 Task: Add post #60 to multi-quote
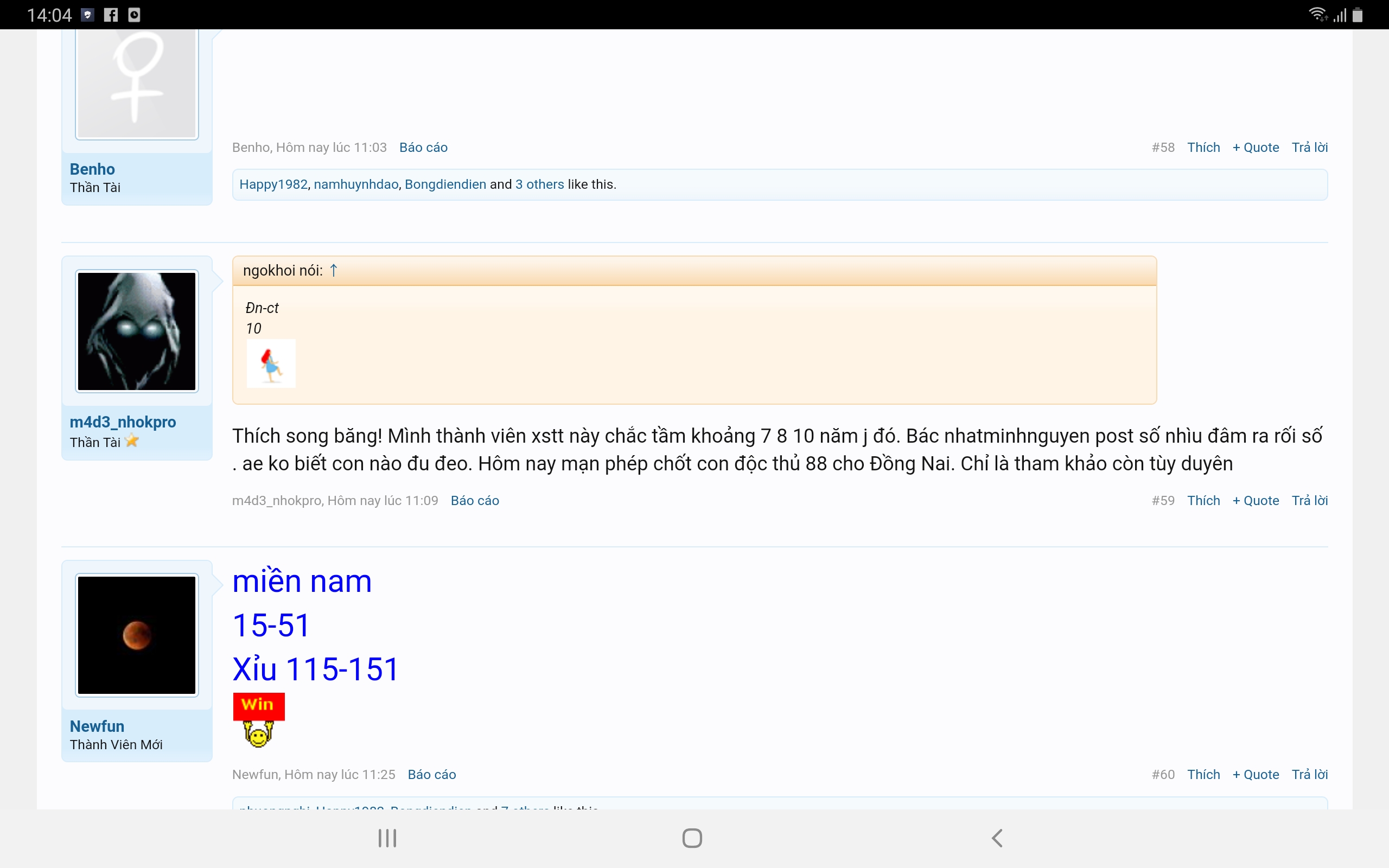coord(1256,775)
